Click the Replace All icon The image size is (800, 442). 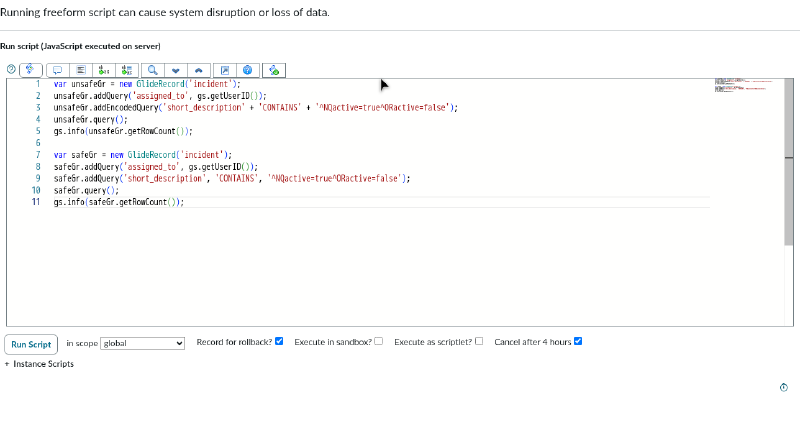click(x=127, y=70)
